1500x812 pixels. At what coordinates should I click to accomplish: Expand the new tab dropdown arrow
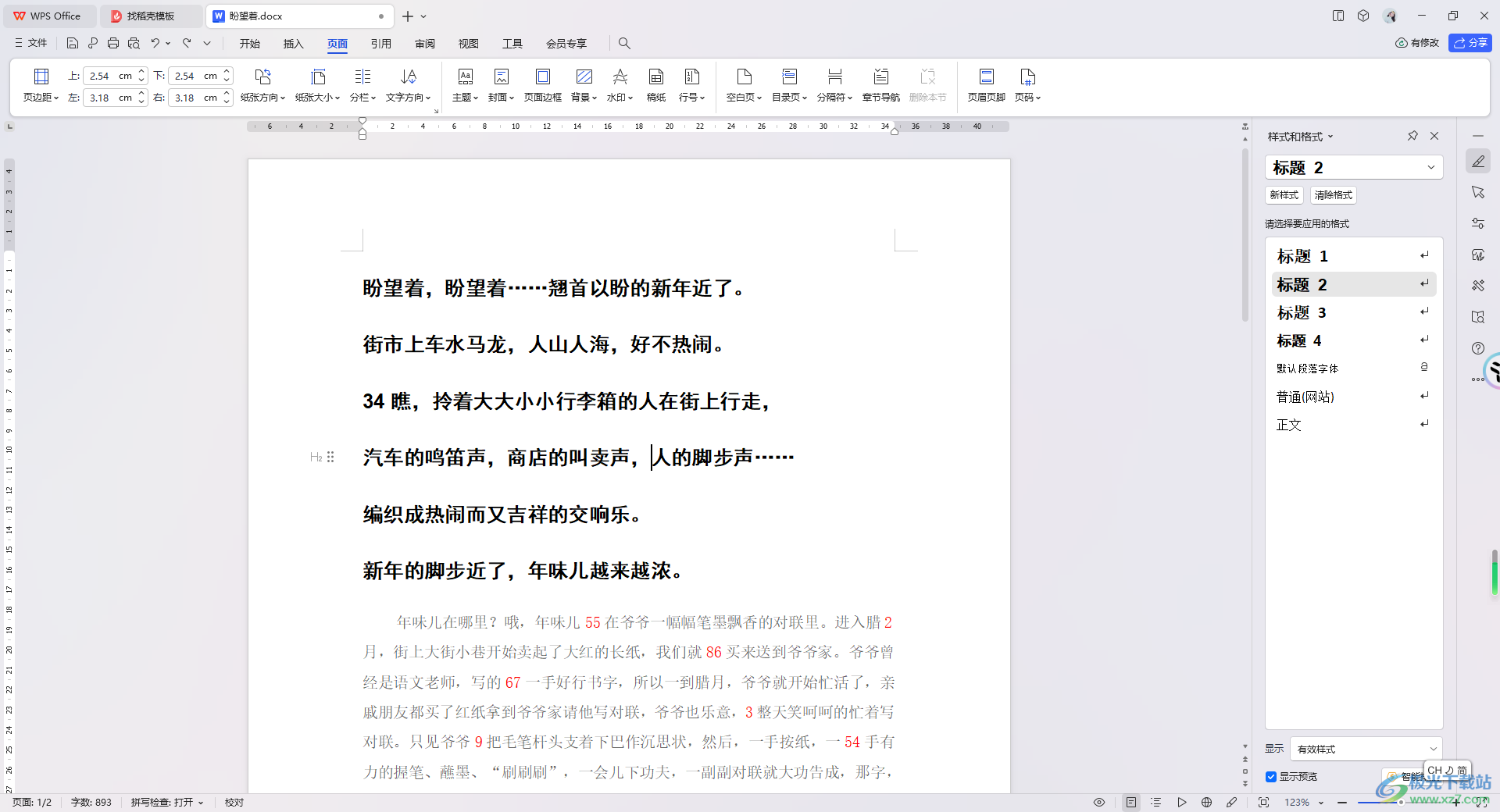[x=423, y=16]
